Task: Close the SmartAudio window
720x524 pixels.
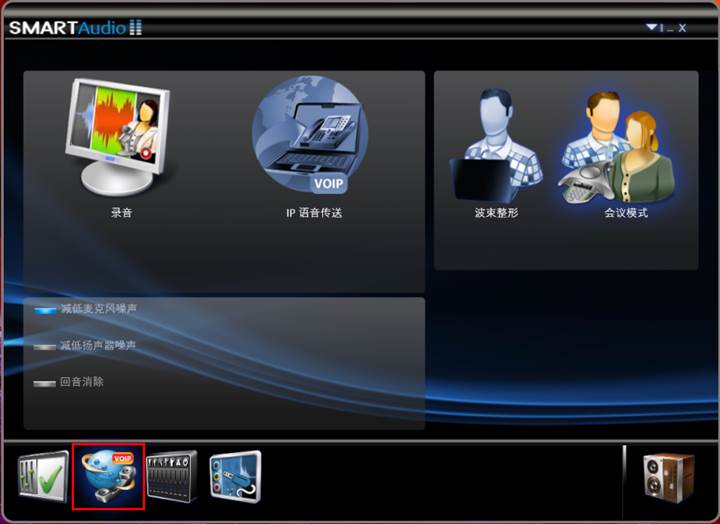Action: (682, 28)
